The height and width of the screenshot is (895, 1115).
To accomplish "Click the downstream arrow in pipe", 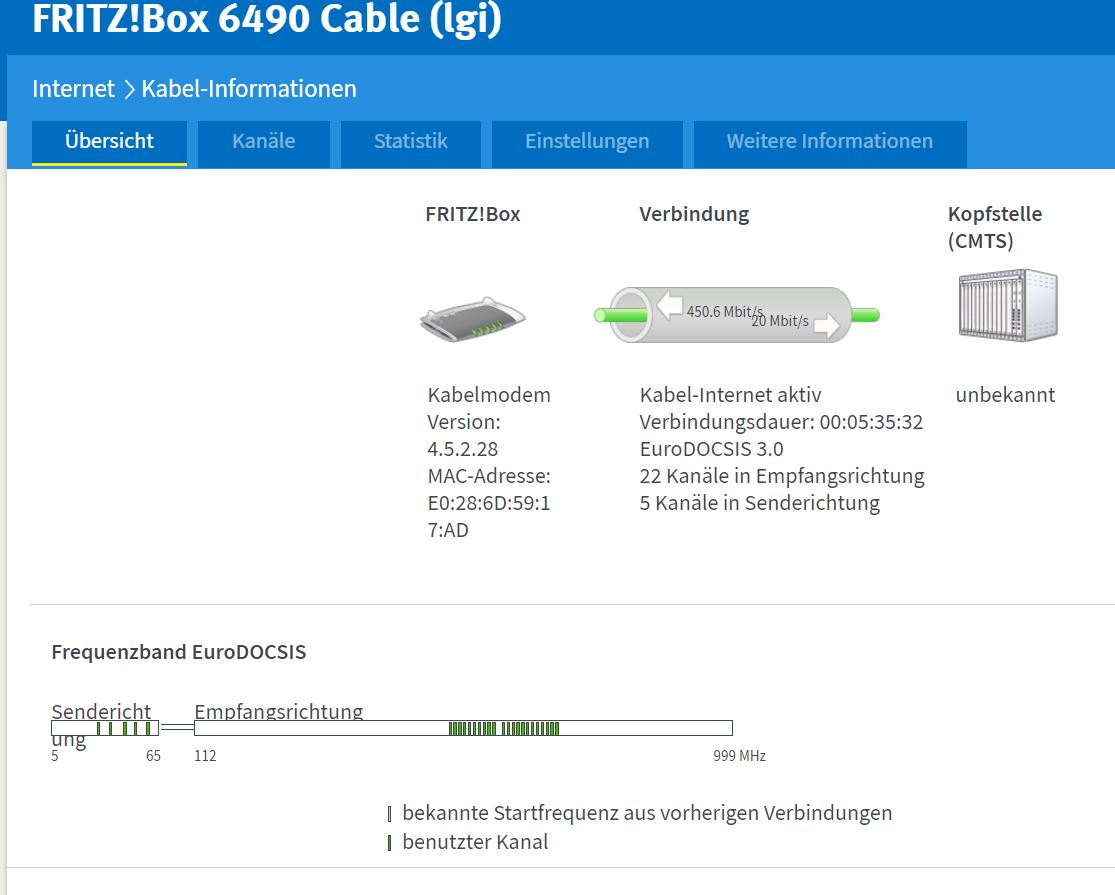I will click(669, 305).
